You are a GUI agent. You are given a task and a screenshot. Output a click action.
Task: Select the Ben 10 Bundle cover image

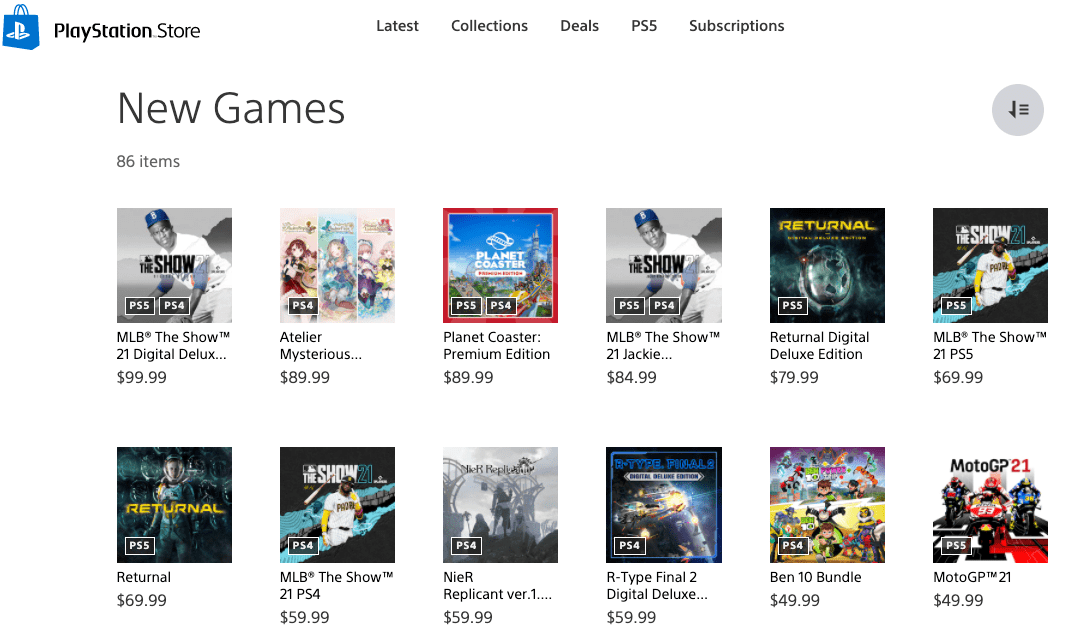827,505
